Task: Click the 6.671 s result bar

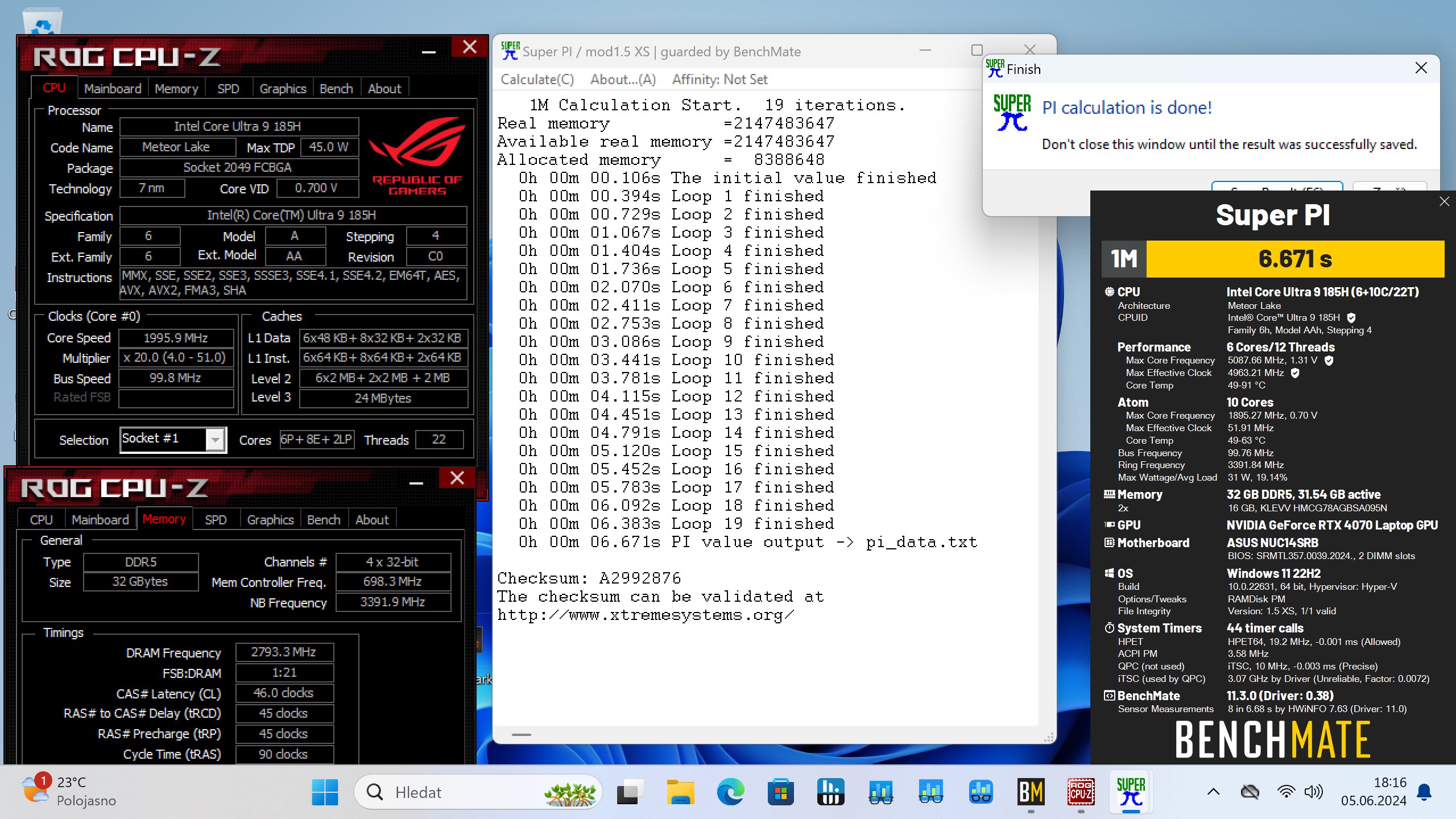Action: coord(1294,259)
